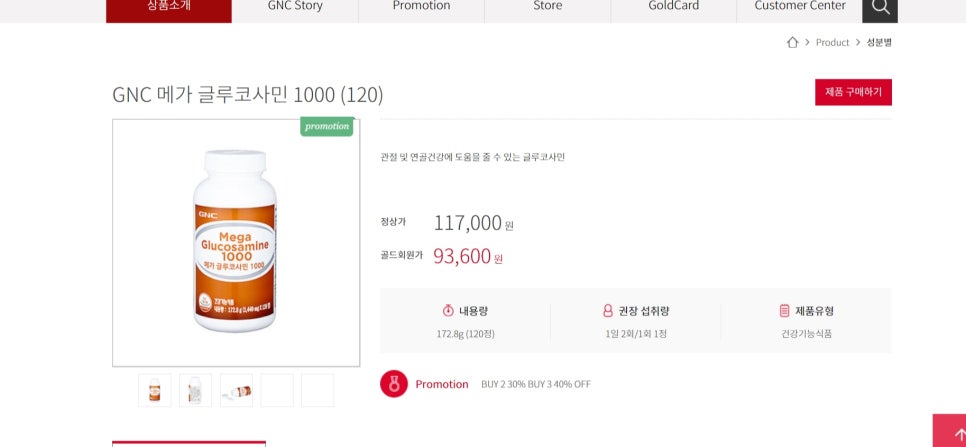The height and width of the screenshot is (447, 966).
Task: Open the Customer Center menu
Action: 799,8
